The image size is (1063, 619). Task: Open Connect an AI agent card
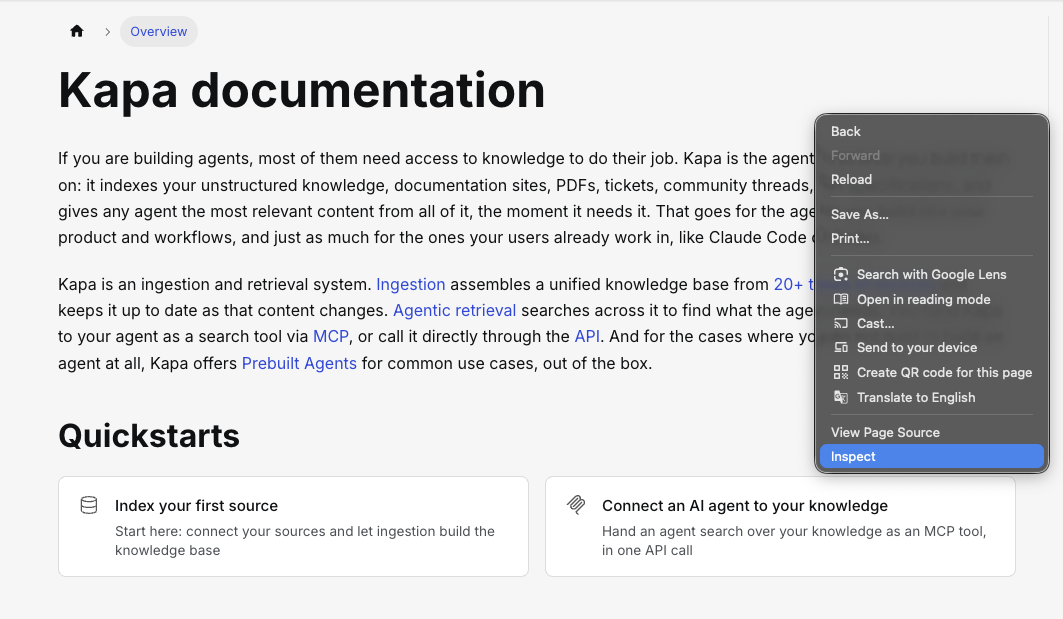(x=780, y=527)
